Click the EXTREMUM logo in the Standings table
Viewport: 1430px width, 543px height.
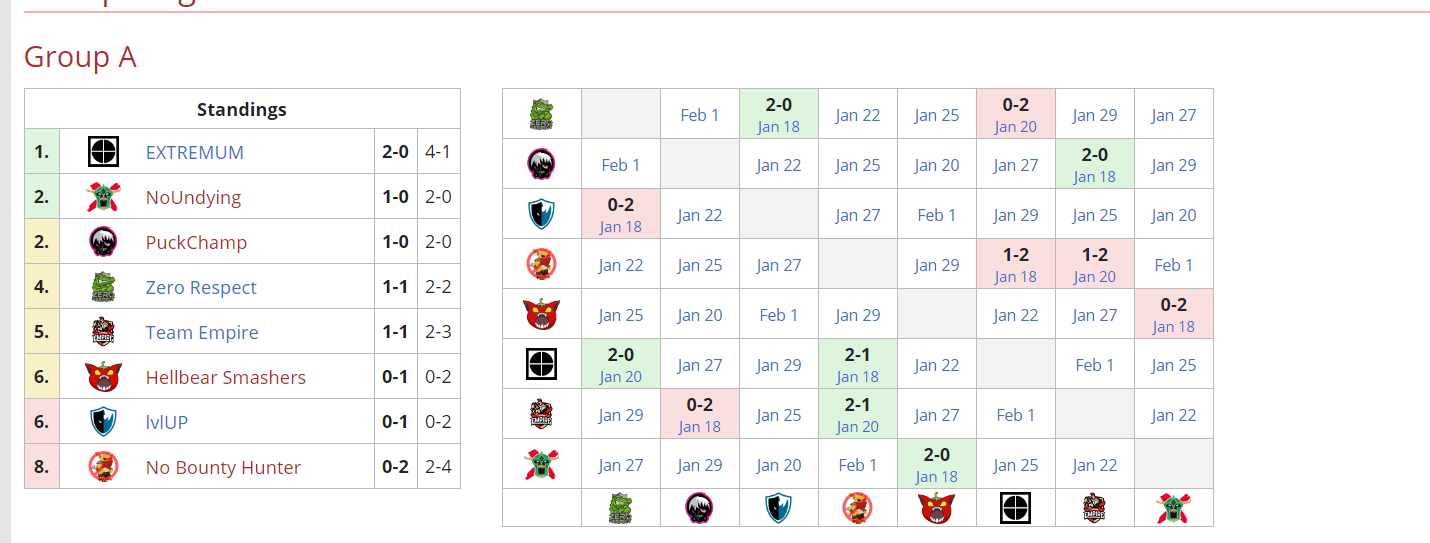click(103, 152)
